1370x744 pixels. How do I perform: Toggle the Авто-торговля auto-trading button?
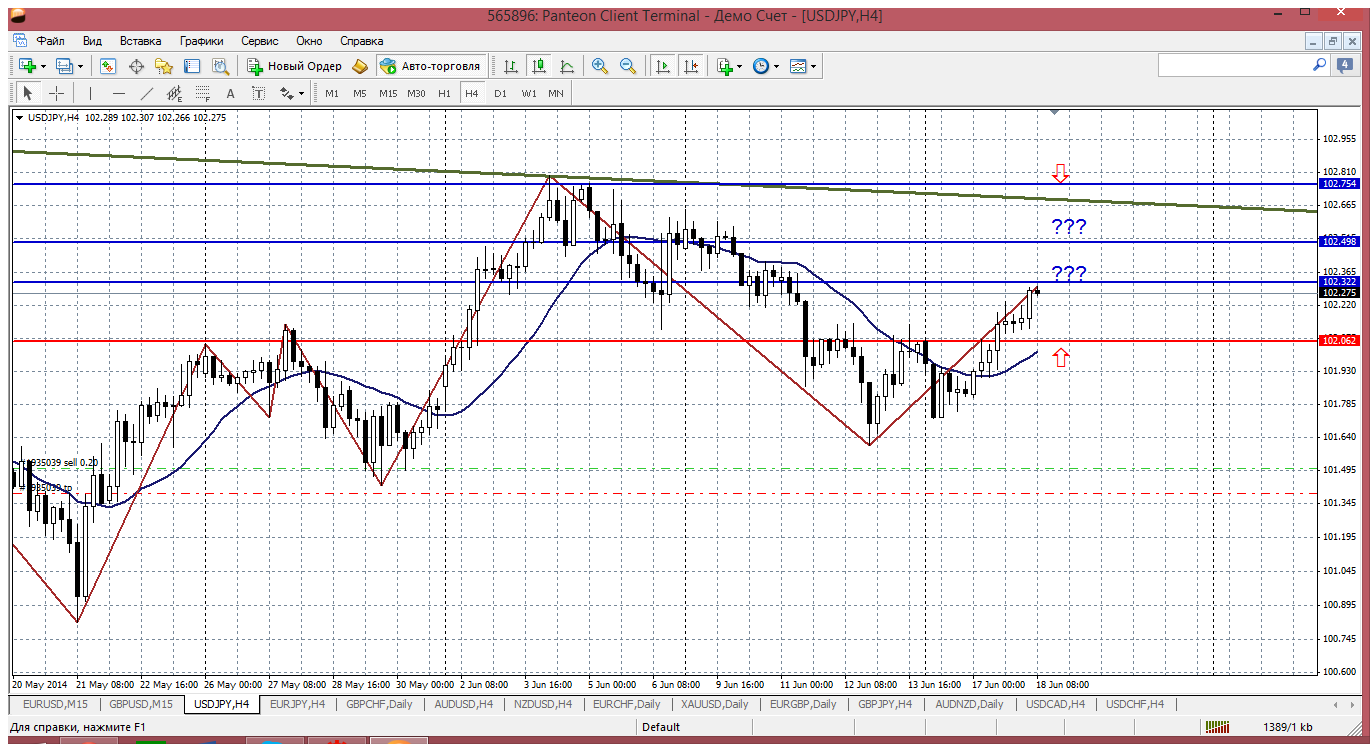pos(430,66)
